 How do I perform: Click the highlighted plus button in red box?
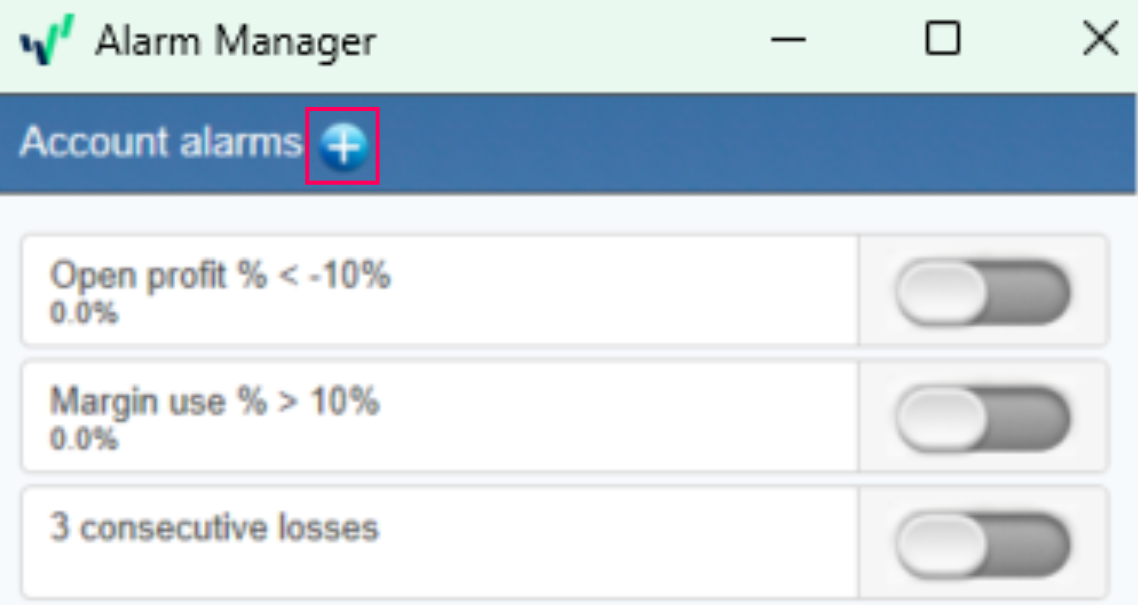click(344, 146)
